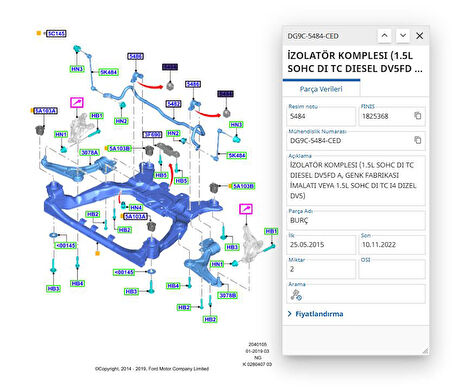Select the 3078B control arm label
452x389 pixels.
pyautogui.click(x=228, y=295)
